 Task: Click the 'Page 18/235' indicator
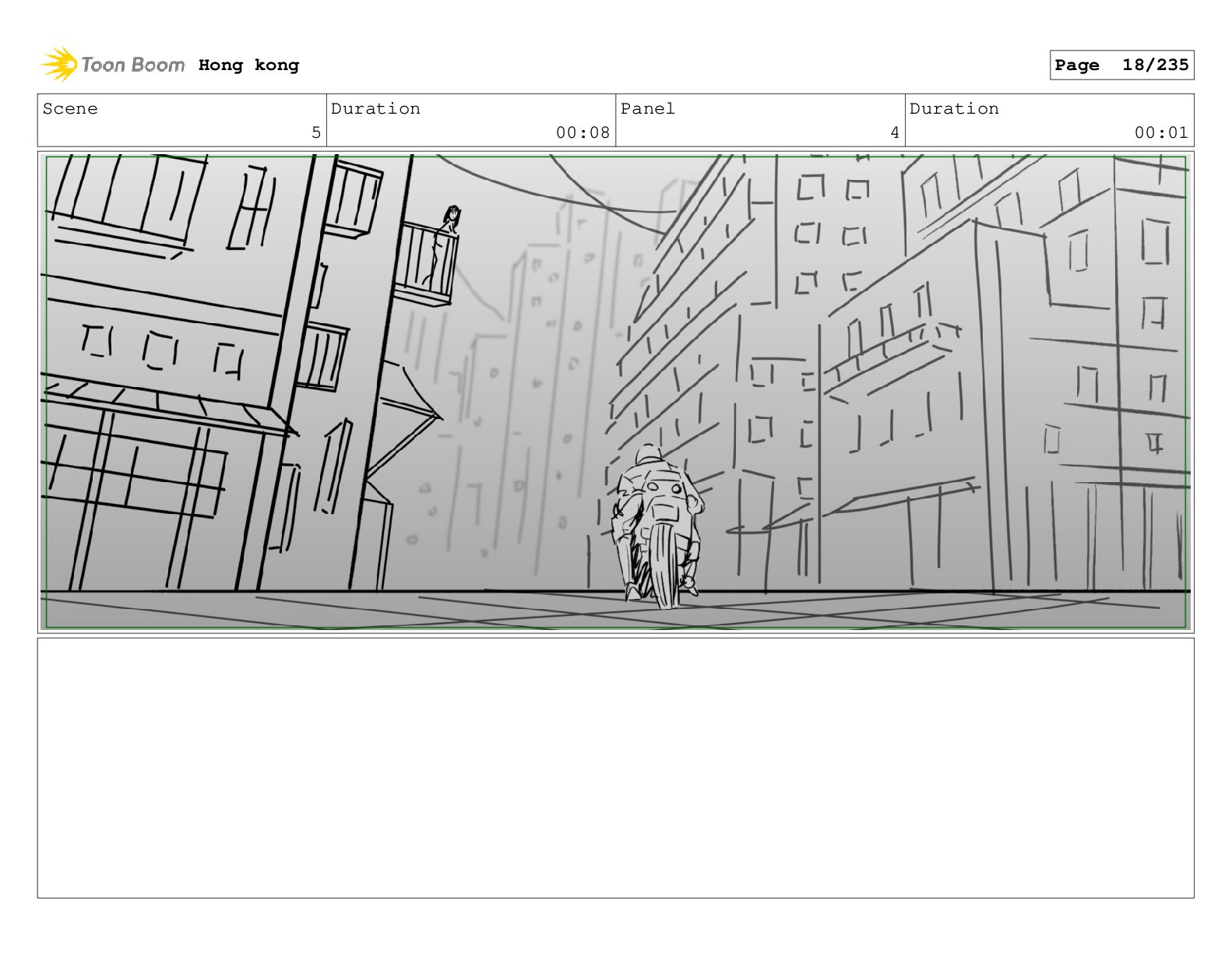pos(1121,65)
